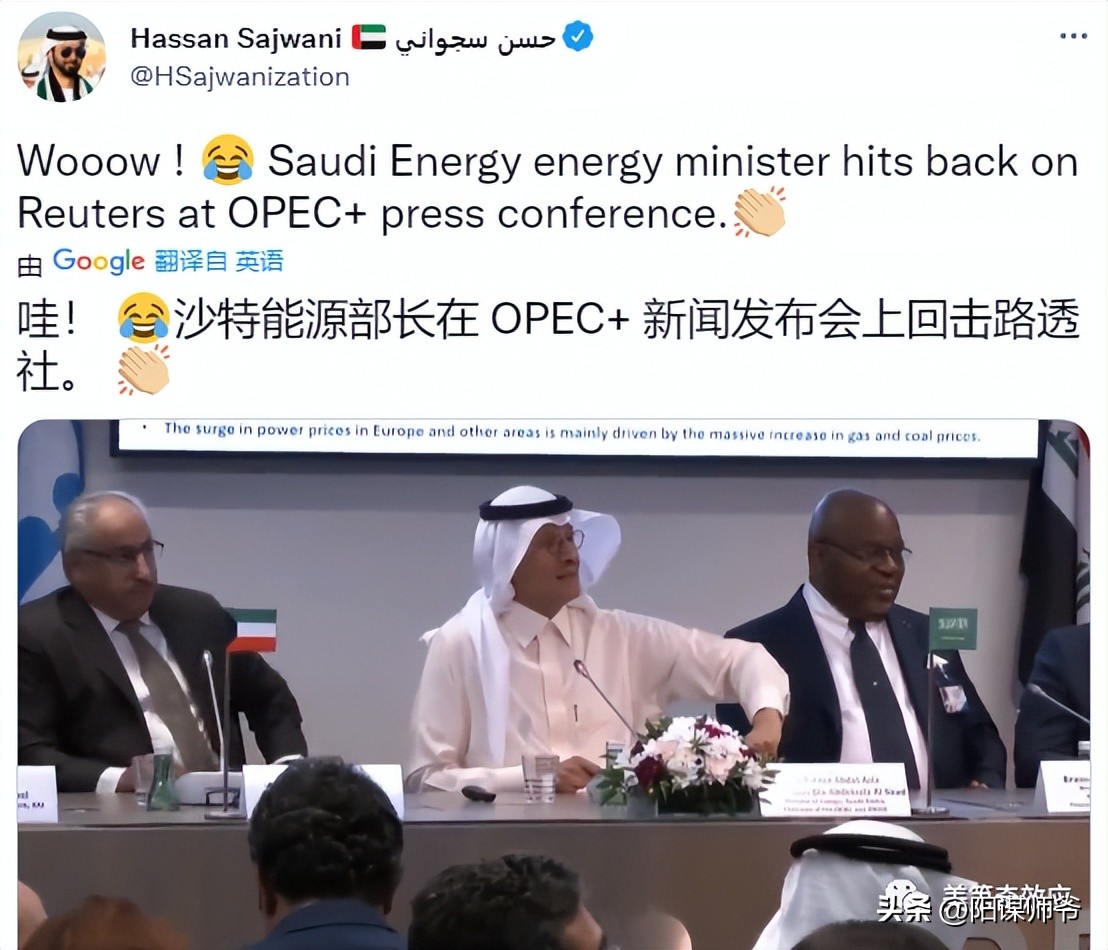Viewport: 1108px width, 950px height.
Task: Click the Saudi flag in the video
Action: [952, 628]
